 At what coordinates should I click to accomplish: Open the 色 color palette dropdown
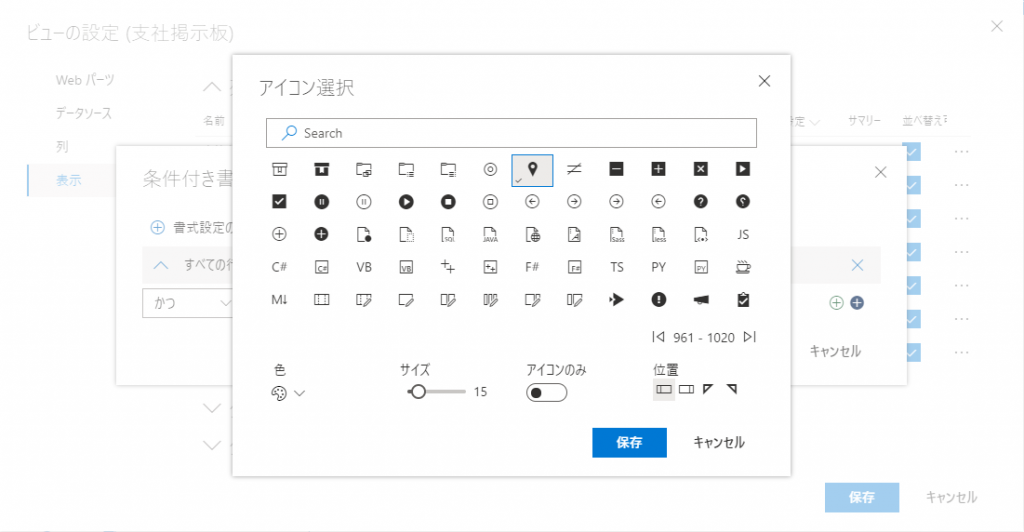coord(288,393)
